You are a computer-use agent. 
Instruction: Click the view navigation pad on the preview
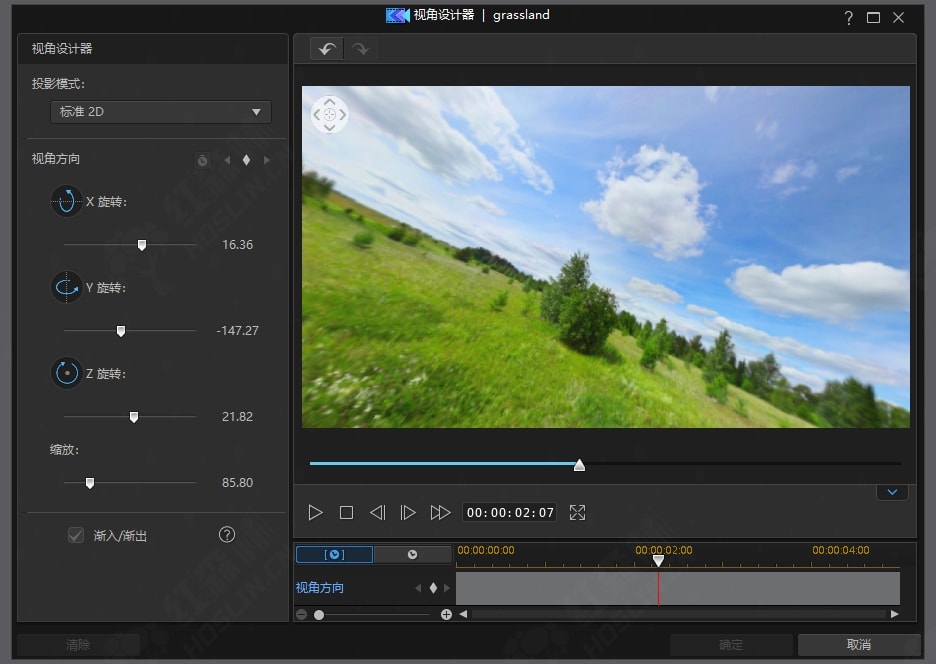click(330, 115)
